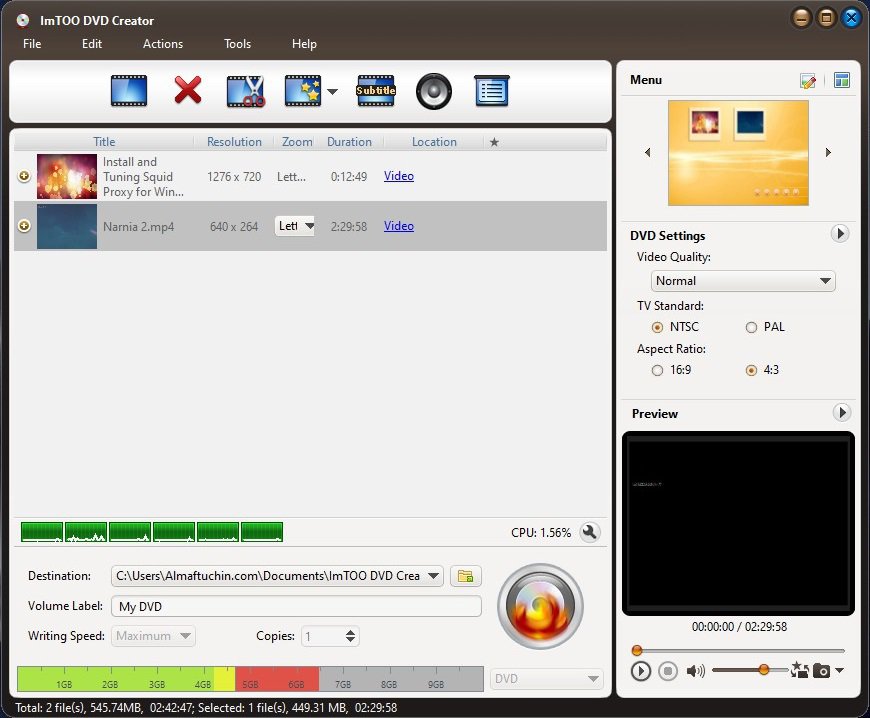This screenshot has width=870, height=718.
Task: Open the Tools menu
Action: click(237, 44)
